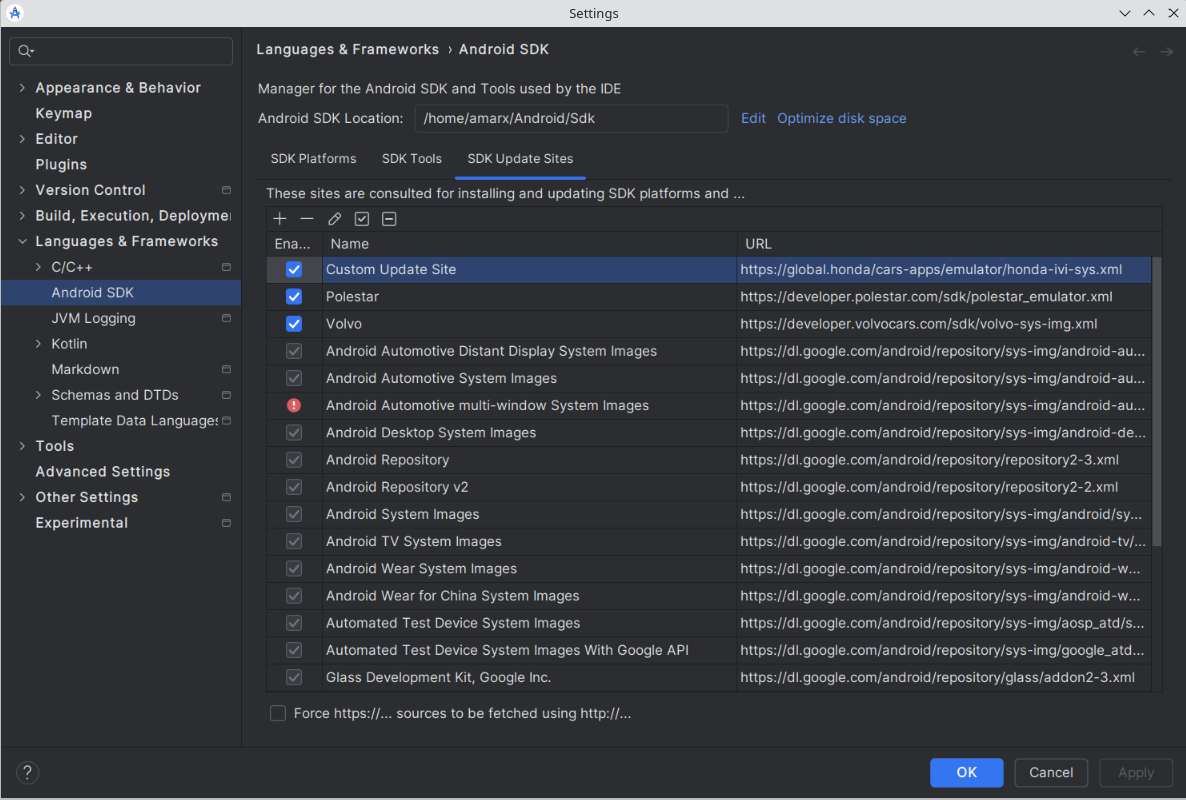The width and height of the screenshot is (1186, 800).
Task: Click project-level icon beside Other Settings
Action: (226, 497)
